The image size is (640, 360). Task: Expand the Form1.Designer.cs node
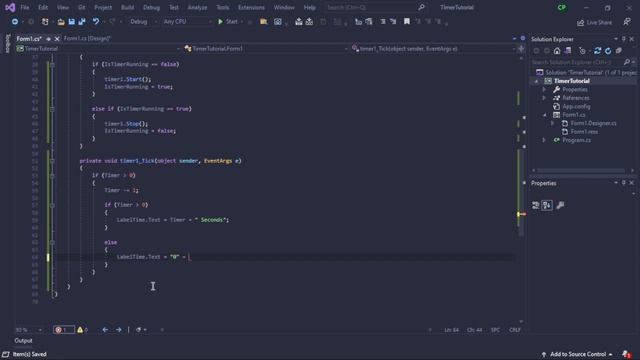point(553,123)
